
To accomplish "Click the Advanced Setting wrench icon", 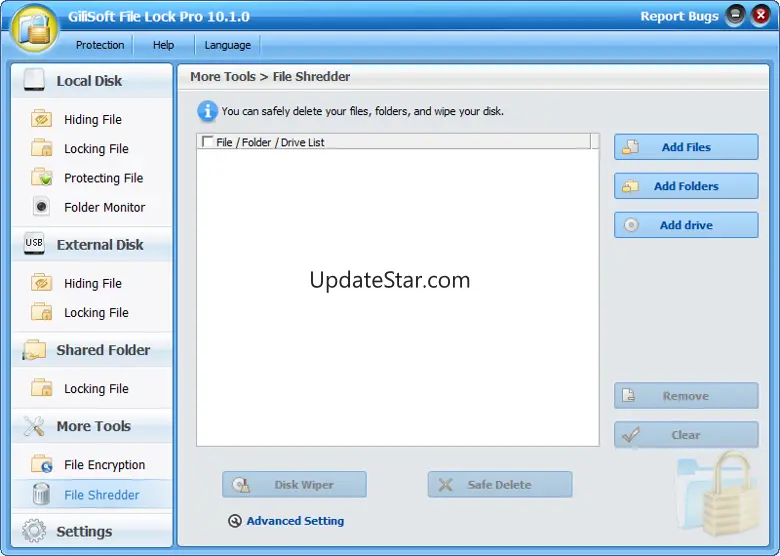I will pos(235,521).
